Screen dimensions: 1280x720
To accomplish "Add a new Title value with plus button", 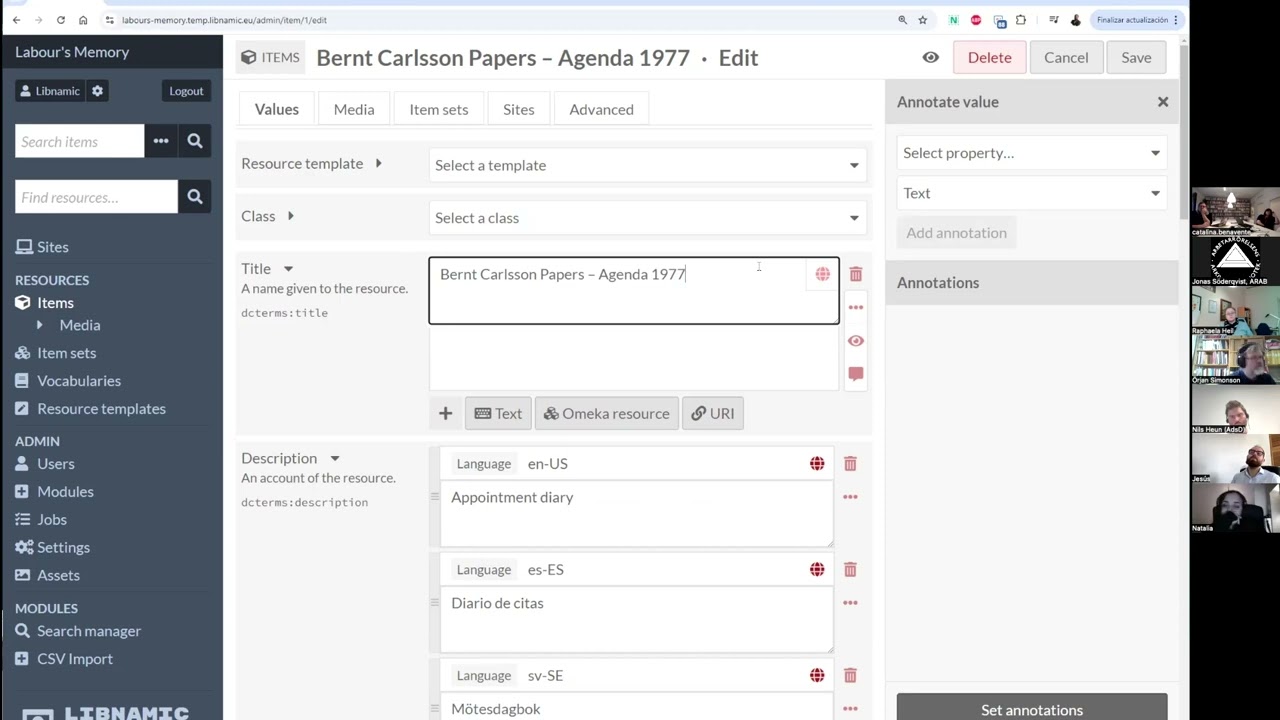I will click(x=445, y=414).
